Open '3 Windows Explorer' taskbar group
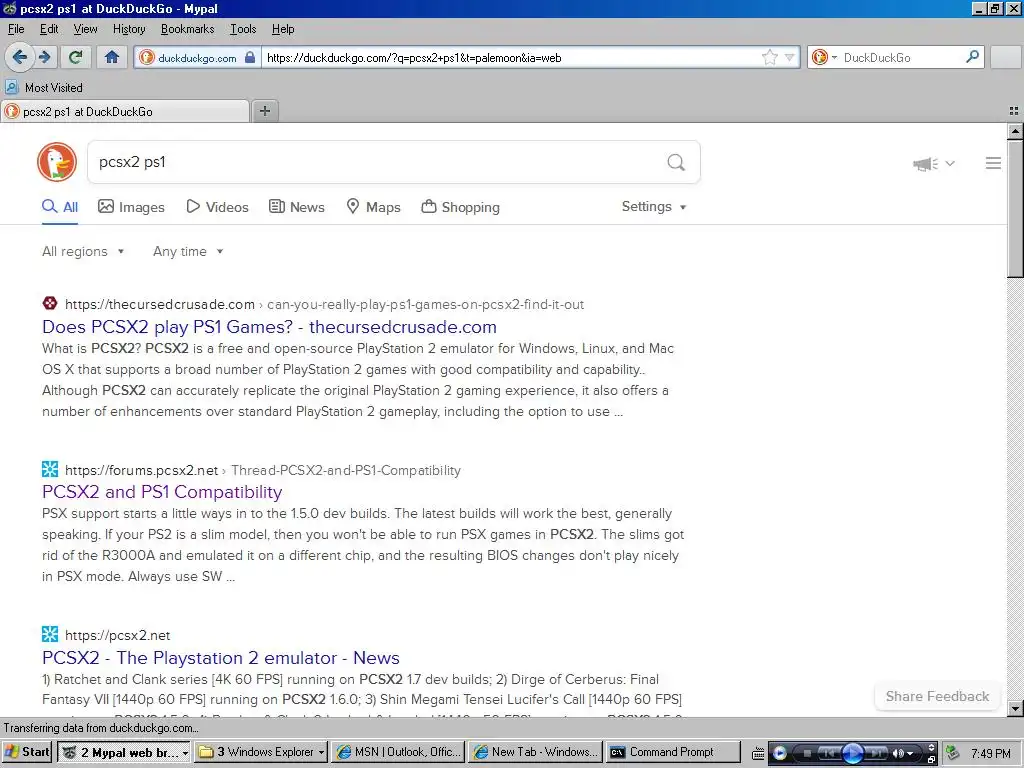The height and width of the screenshot is (768, 1024). [x=262, y=752]
